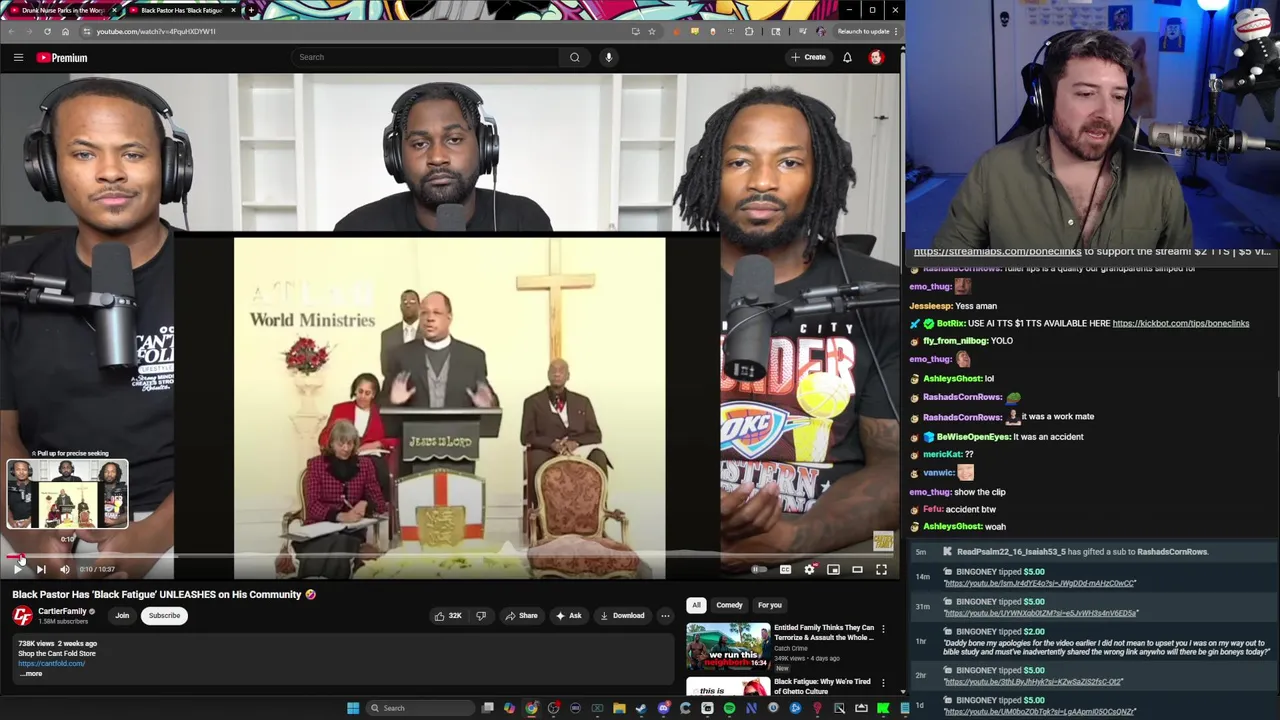The height and width of the screenshot is (720, 1280).
Task: Click the YouTube search field
Action: pyautogui.click(x=425, y=57)
